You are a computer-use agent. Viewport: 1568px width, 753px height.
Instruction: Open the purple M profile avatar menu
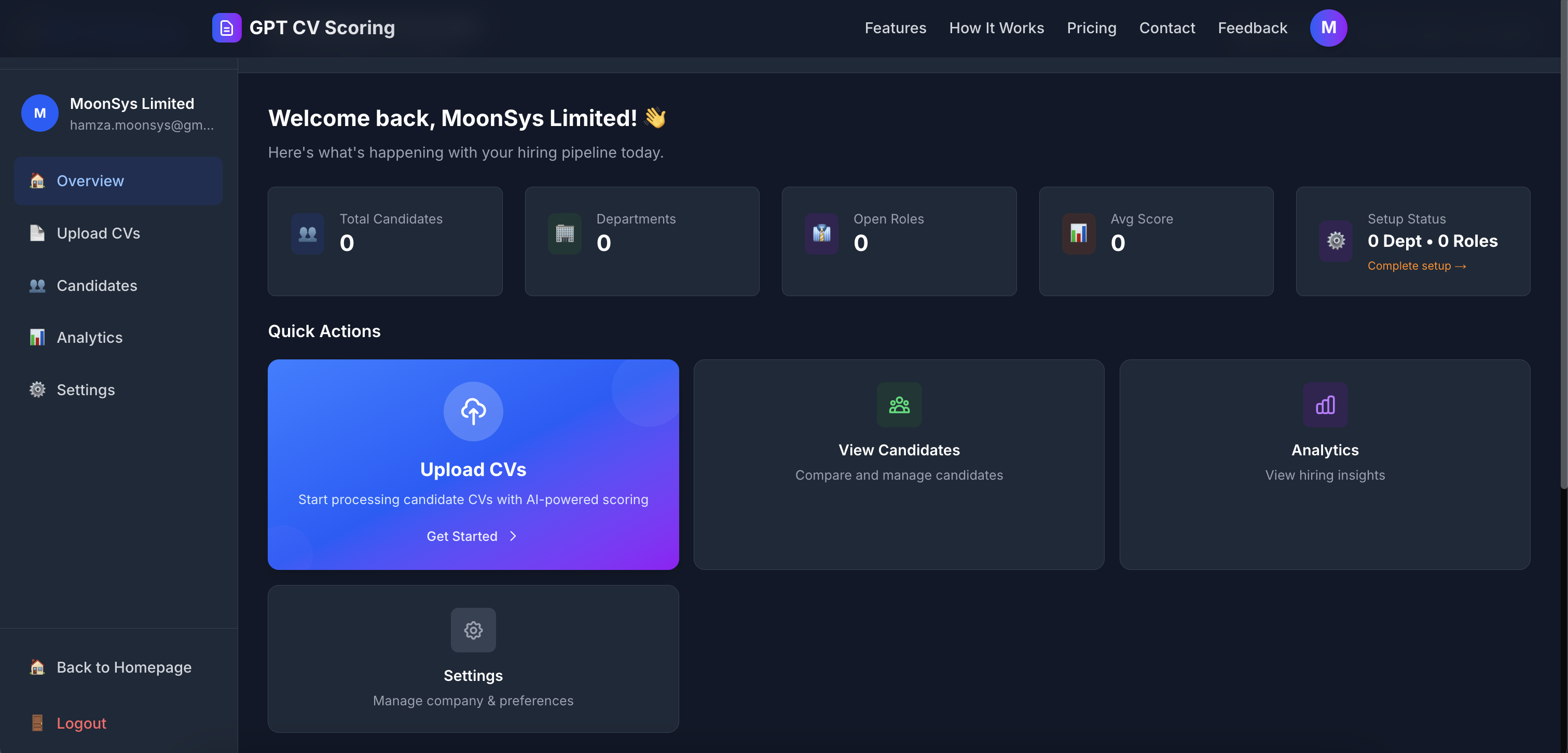[1328, 28]
